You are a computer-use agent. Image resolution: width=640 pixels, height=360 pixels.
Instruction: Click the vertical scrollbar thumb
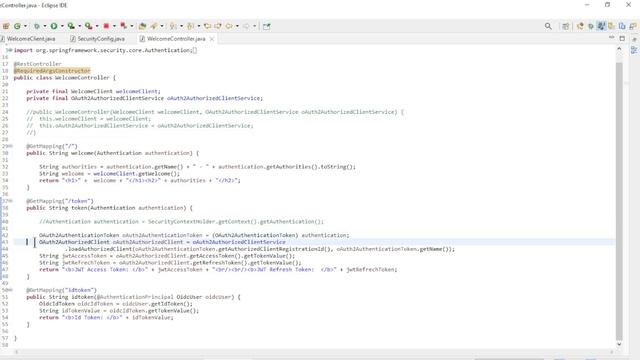619,200
